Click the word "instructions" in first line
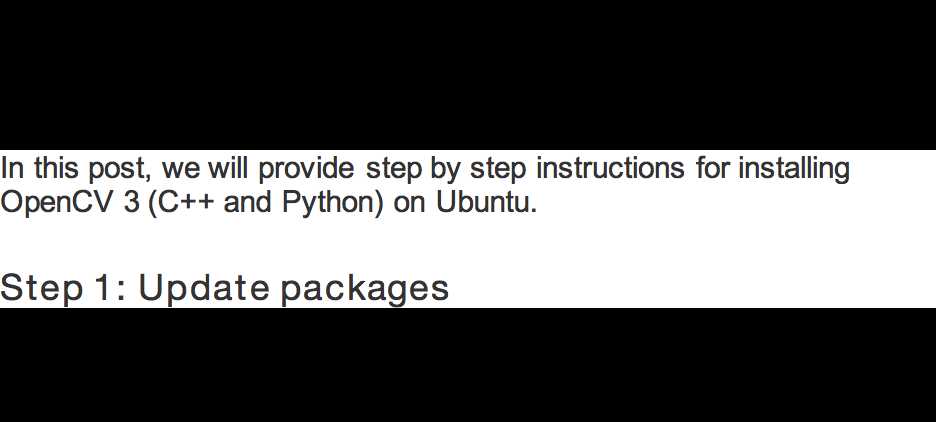The width and height of the screenshot is (936, 422). tap(610, 168)
